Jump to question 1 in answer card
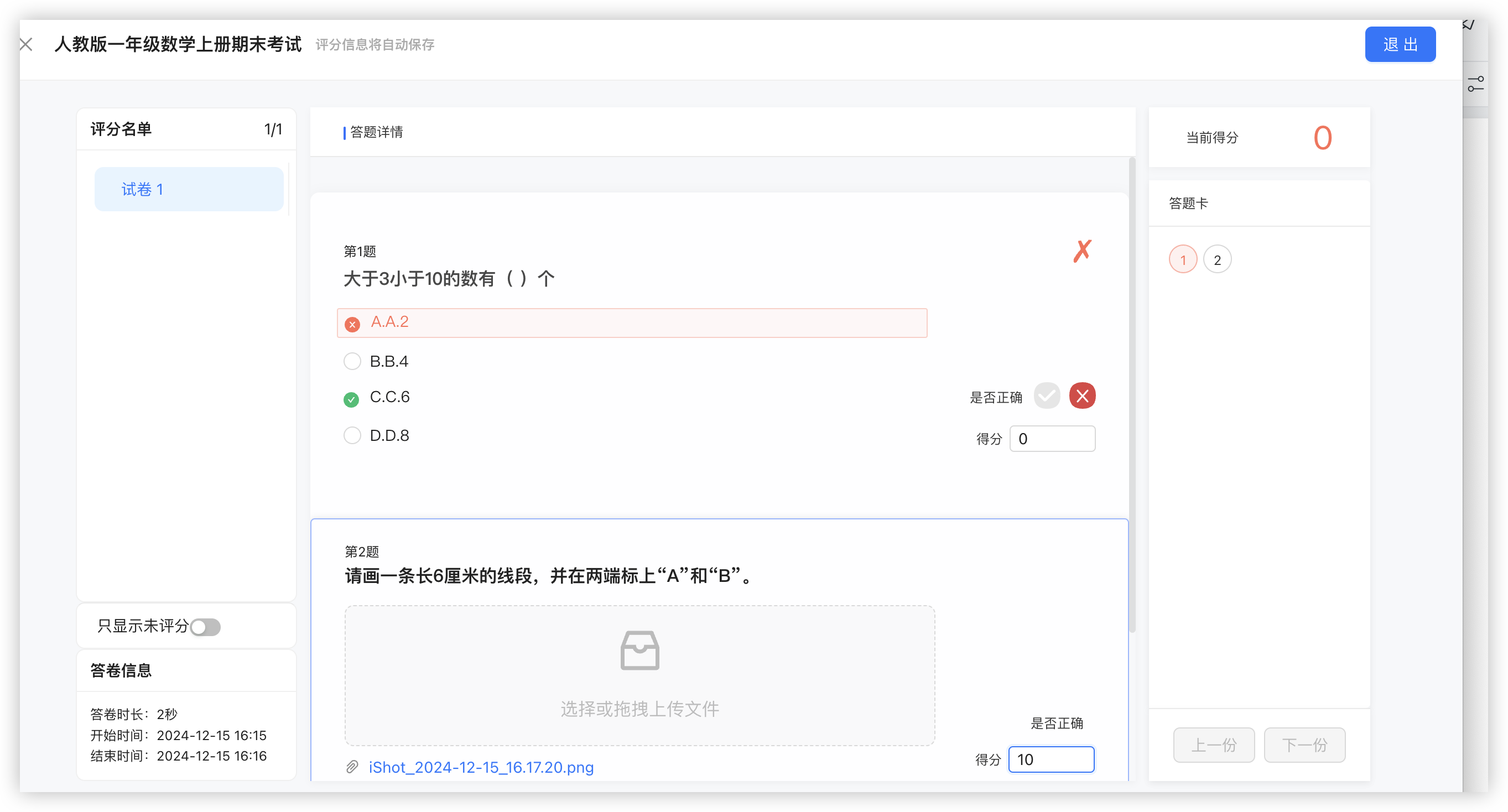1508x812 pixels. [x=1183, y=259]
